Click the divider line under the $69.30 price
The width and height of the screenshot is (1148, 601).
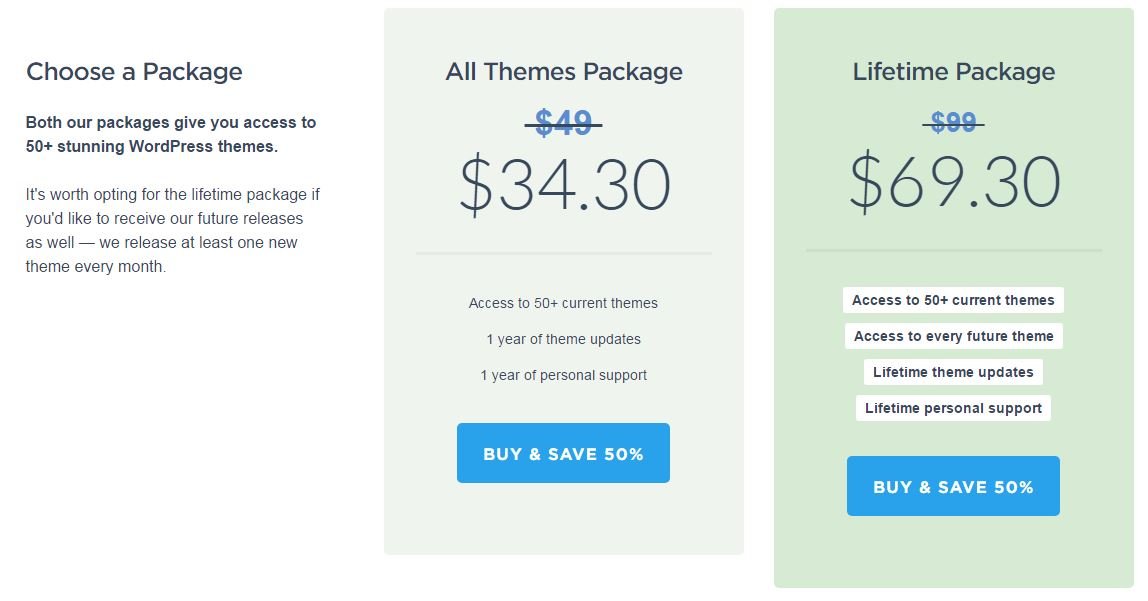click(954, 250)
